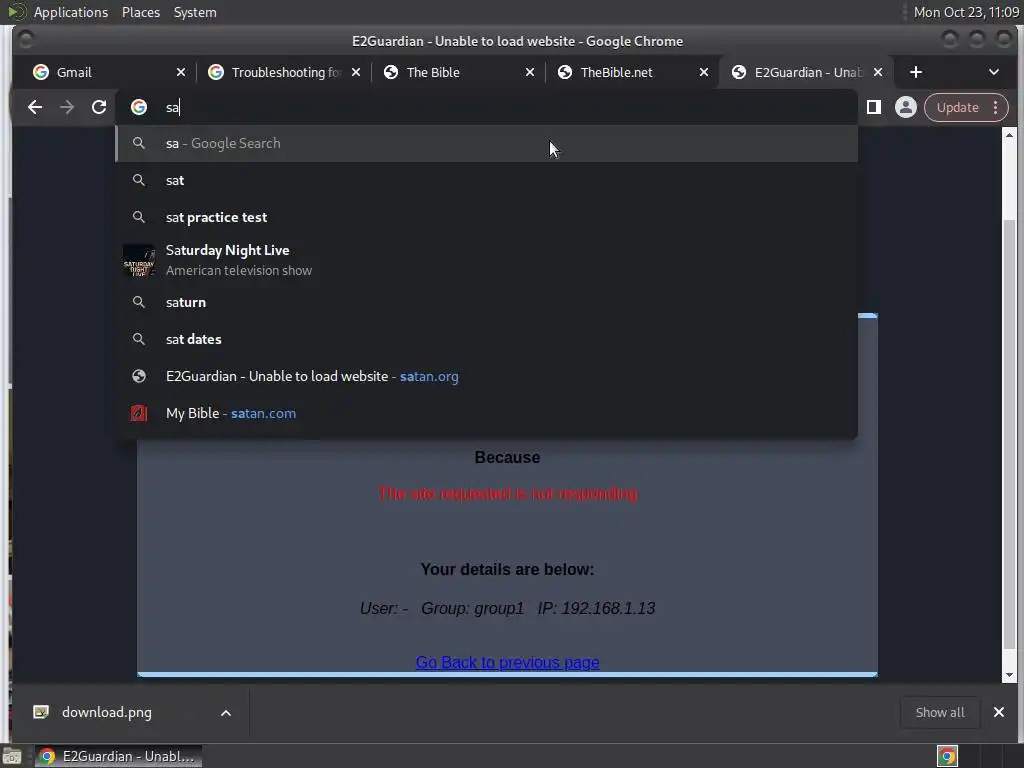The width and height of the screenshot is (1024, 768).
Task: Expand the tab search chevron
Action: (x=993, y=72)
